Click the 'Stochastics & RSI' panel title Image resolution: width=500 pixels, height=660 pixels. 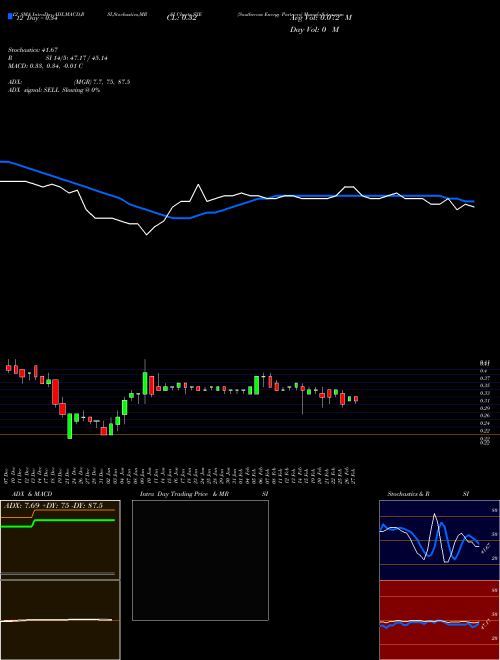point(428,494)
